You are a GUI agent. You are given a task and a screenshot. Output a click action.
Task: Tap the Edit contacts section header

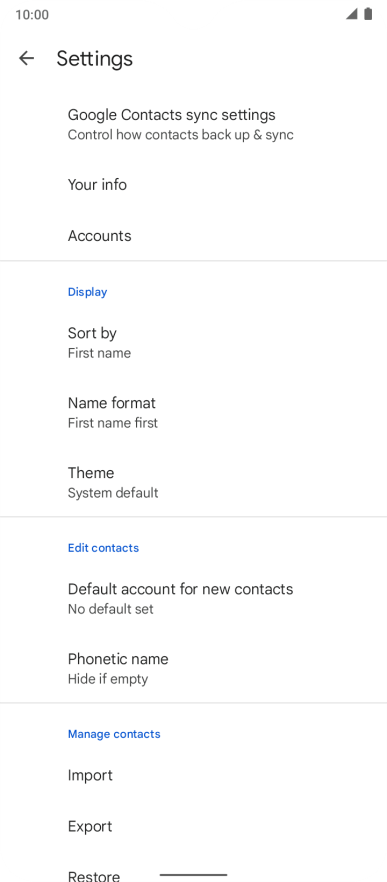(103, 547)
